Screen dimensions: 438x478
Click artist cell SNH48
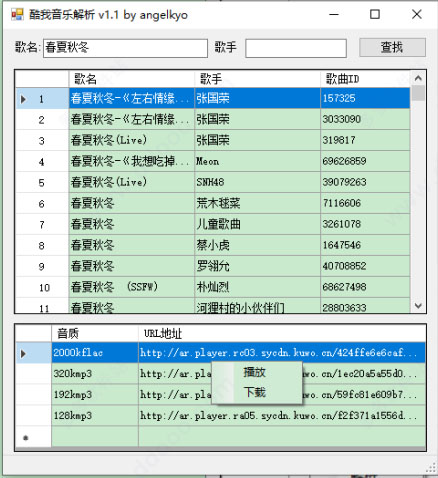257,182
